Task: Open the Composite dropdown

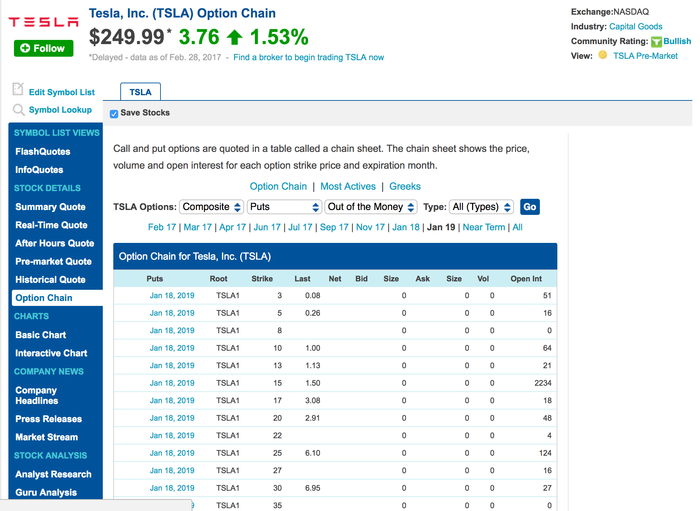Action: tap(212, 207)
